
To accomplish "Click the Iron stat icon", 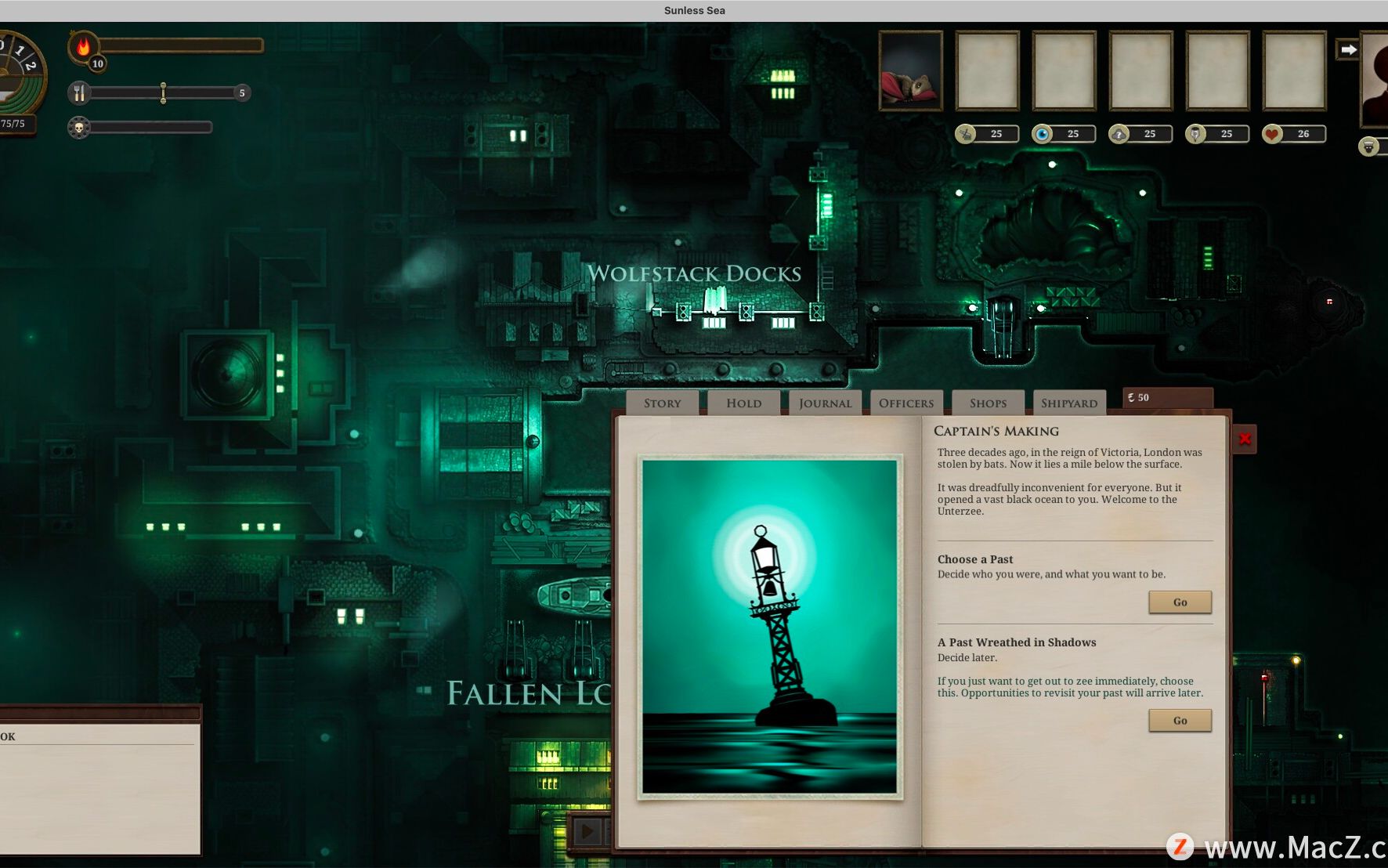I will click(965, 134).
